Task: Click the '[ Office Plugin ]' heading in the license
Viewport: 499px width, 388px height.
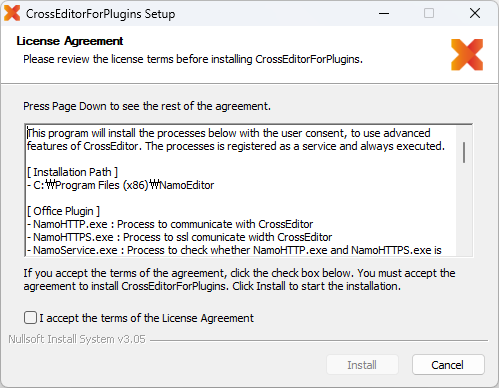Action: point(63,211)
